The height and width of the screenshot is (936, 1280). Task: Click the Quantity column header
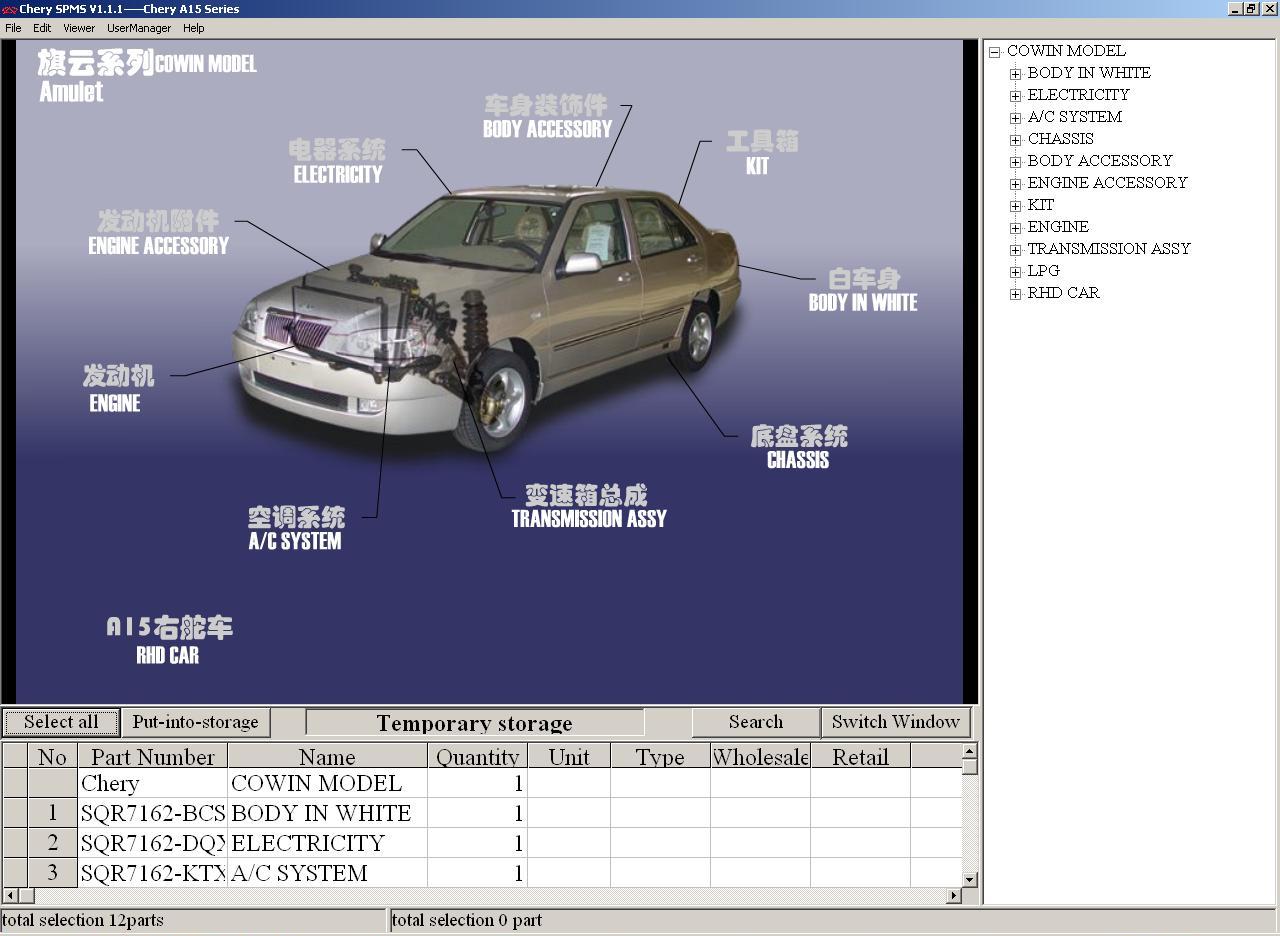477,756
